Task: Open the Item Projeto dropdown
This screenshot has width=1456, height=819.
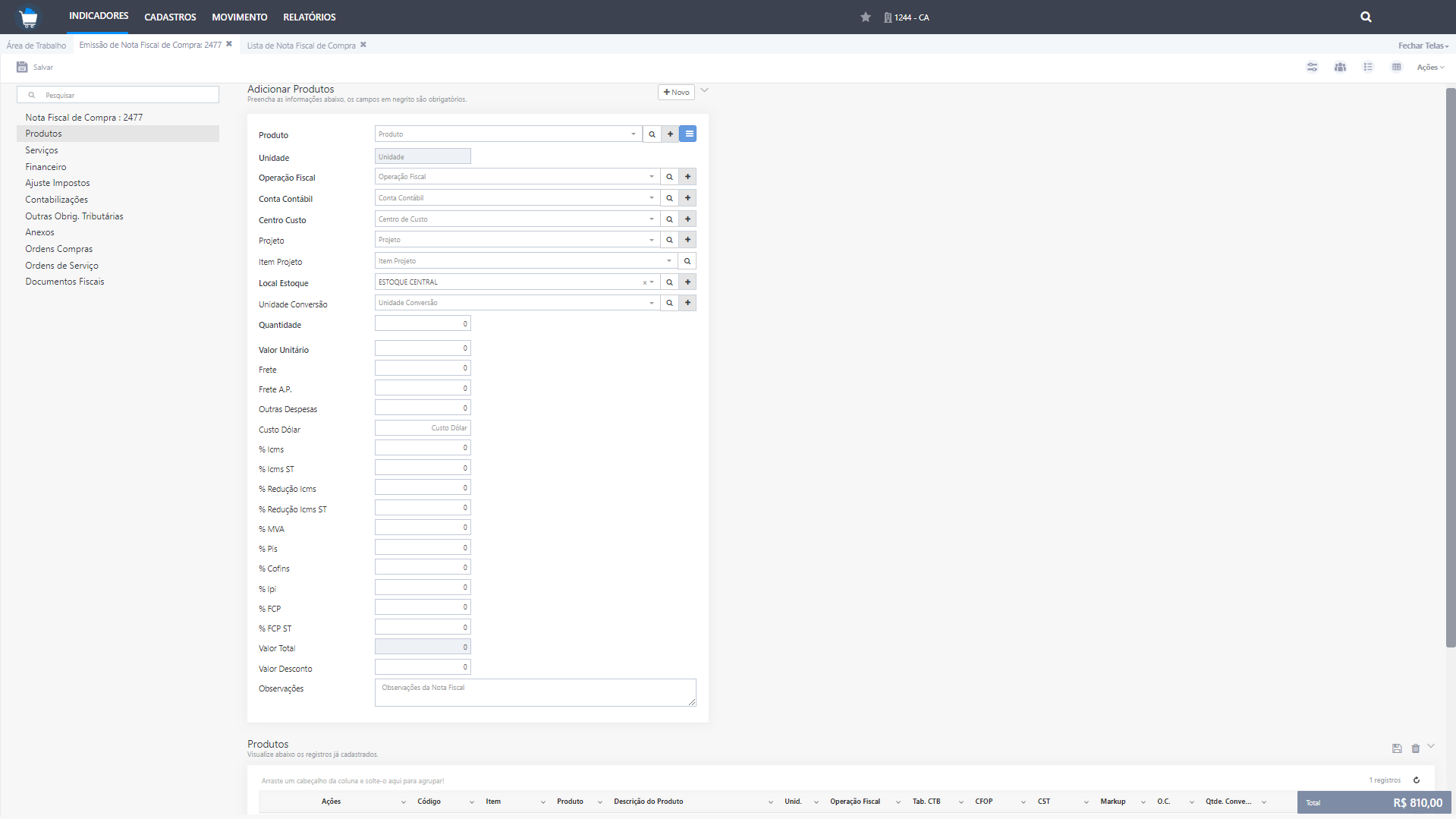Action: (x=669, y=261)
